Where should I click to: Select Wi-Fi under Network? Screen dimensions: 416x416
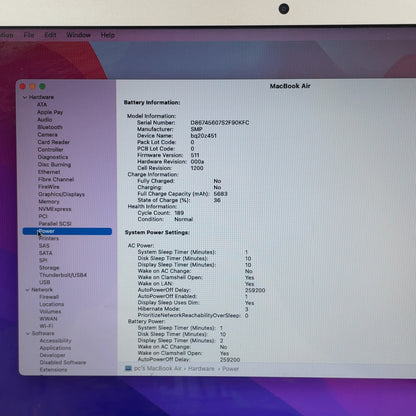[46, 326]
